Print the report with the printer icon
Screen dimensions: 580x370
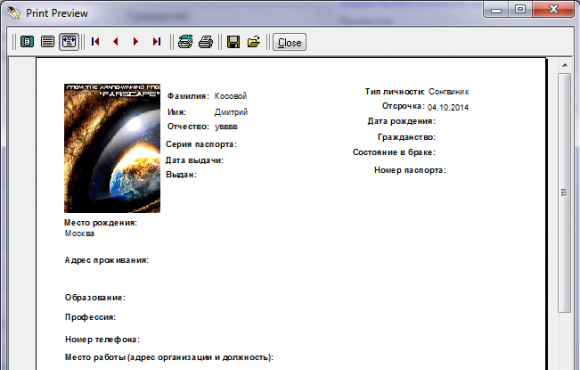point(206,41)
